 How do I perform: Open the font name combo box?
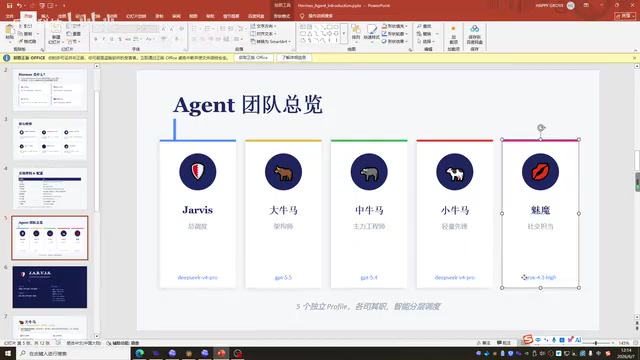click(115, 29)
